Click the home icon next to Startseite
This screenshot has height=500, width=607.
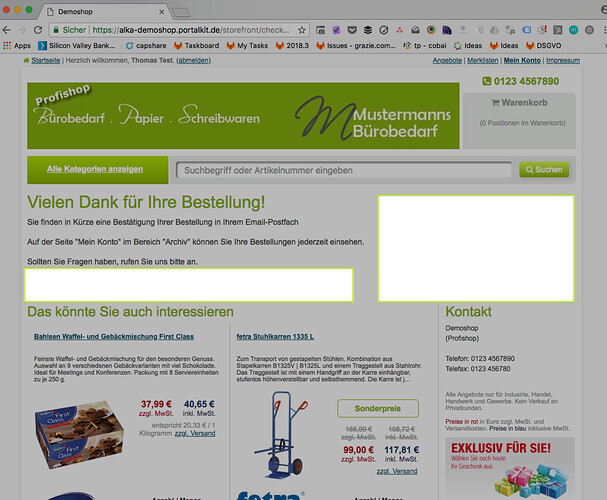[x=27, y=61]
